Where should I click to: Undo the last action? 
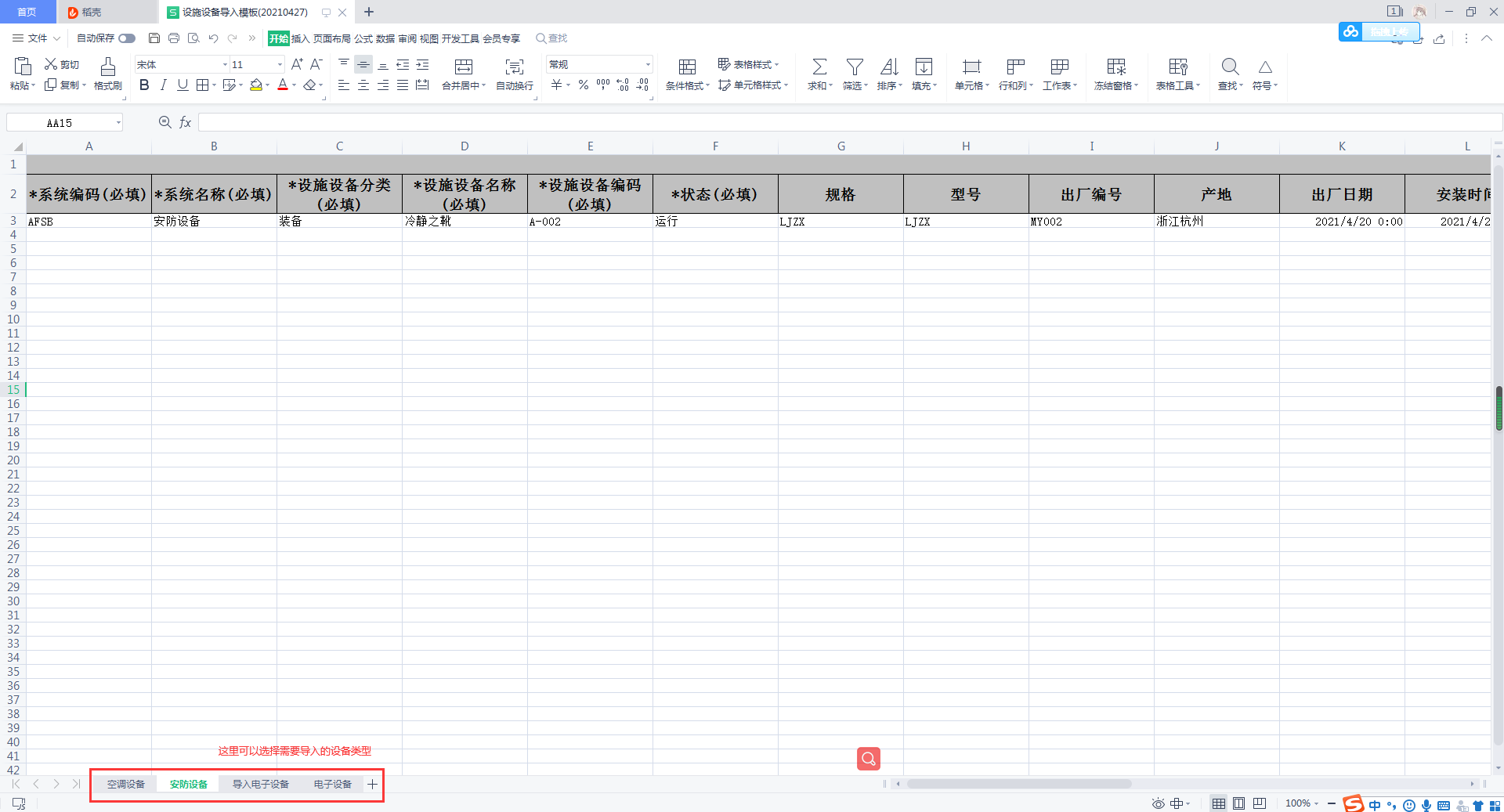pyautogui.click(x=213, y=38)
